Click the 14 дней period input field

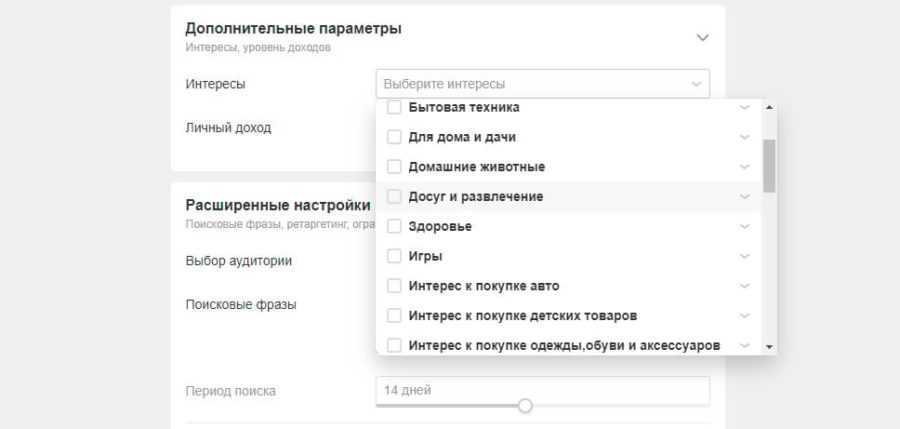click(543, 390)
